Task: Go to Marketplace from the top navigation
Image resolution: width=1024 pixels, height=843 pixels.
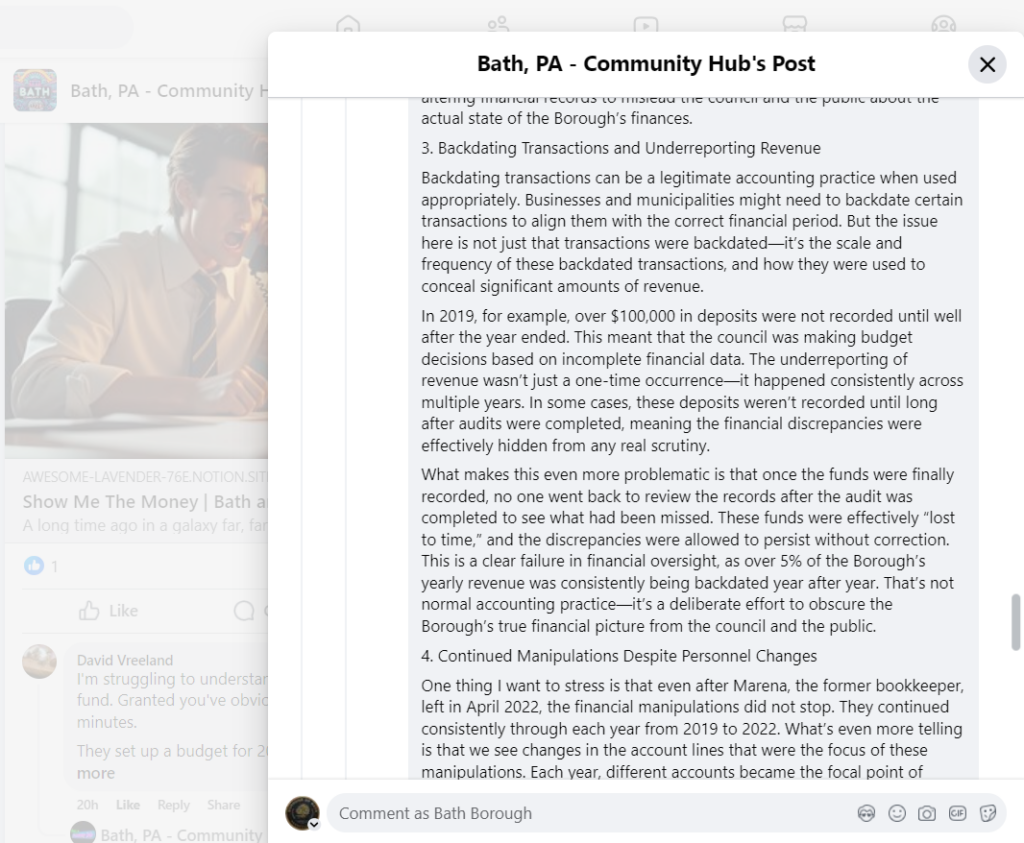Action: click(x=794, y=25)
